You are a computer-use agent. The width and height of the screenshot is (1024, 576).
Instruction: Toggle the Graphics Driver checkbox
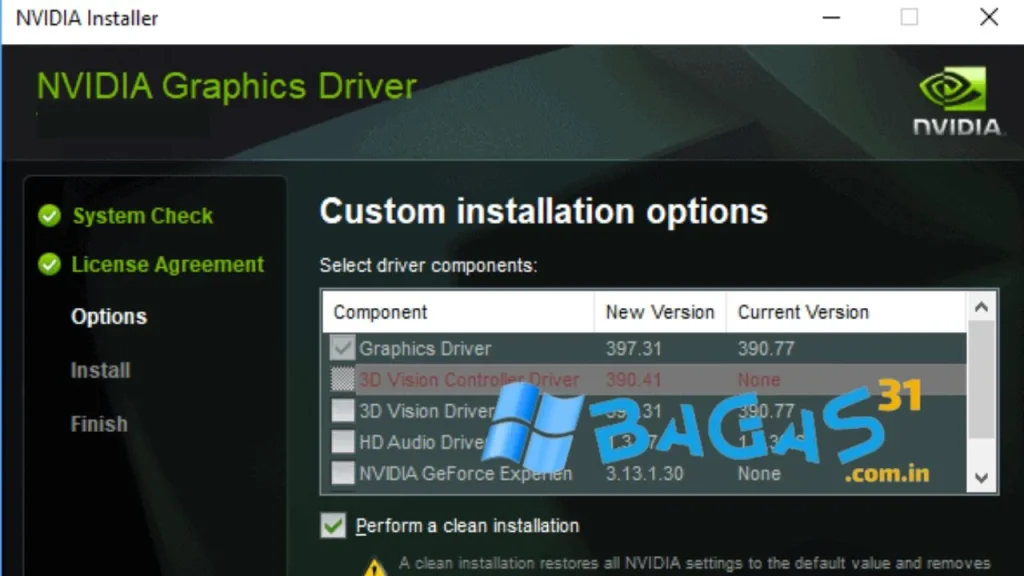[x=342, y=348]
